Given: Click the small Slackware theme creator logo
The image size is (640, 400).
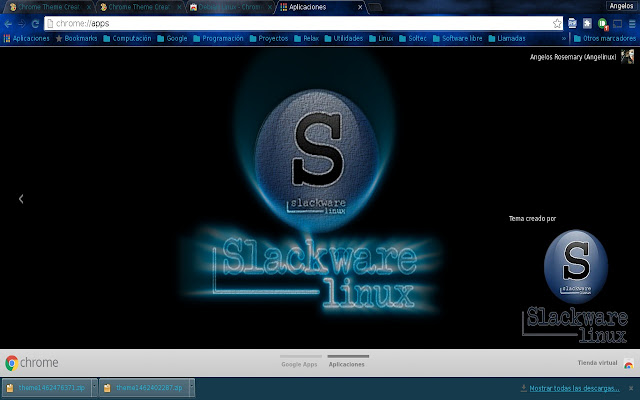Looking at the screenshot, I should (576, 287).
